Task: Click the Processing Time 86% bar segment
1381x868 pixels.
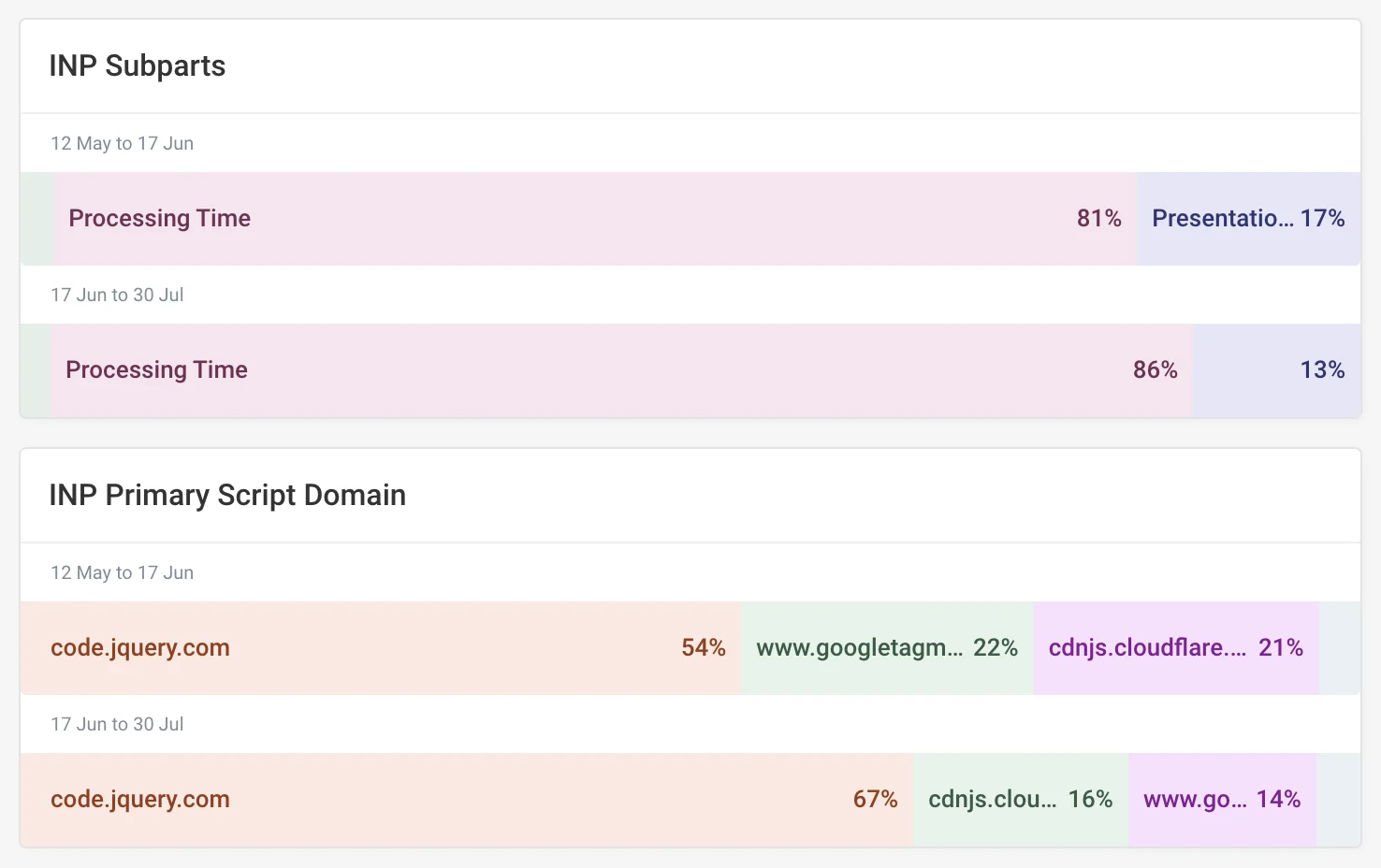Action: pos(621,370)
